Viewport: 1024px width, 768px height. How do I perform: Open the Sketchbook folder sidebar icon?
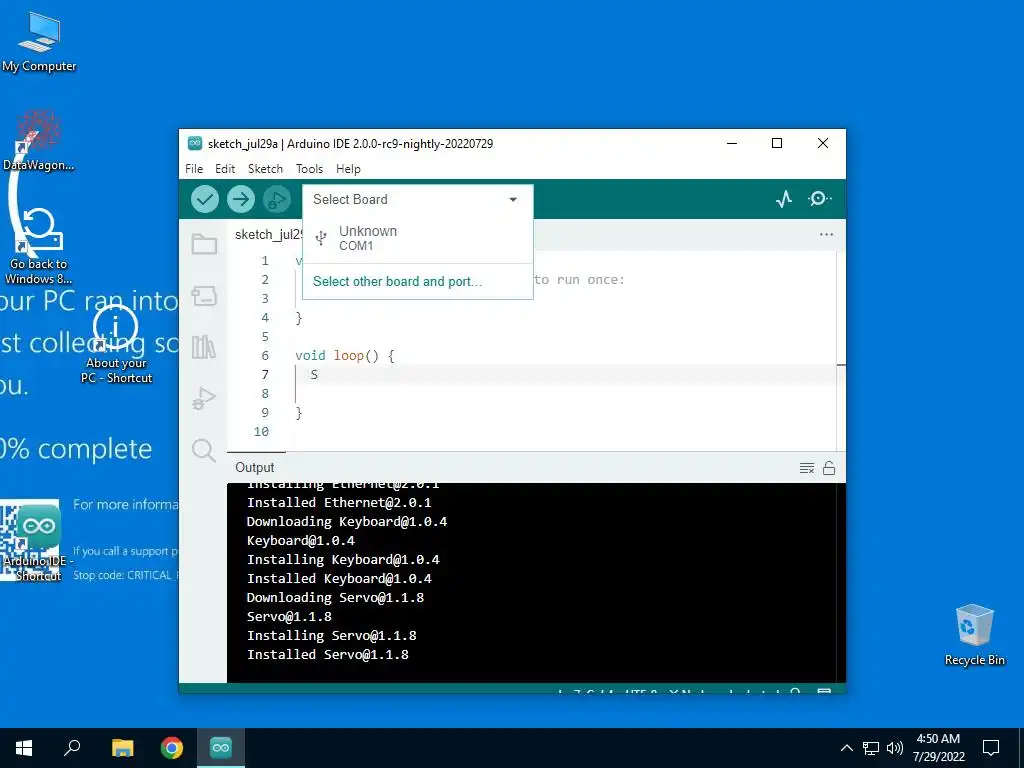[x=204, y=244]
